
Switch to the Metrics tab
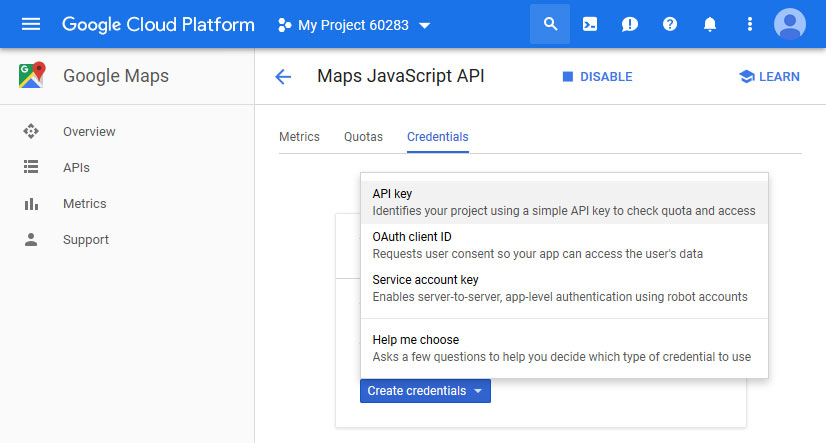click(x=299, y=137)
